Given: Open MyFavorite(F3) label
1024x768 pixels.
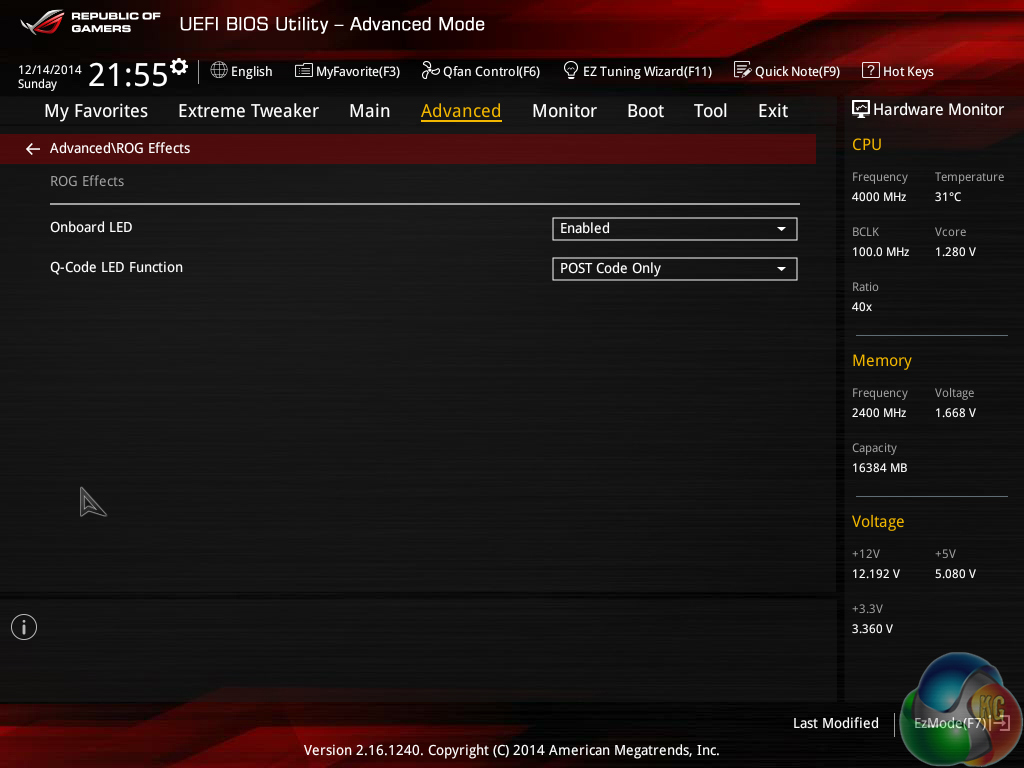Looking at the screenshot, I should pos(358,71).
